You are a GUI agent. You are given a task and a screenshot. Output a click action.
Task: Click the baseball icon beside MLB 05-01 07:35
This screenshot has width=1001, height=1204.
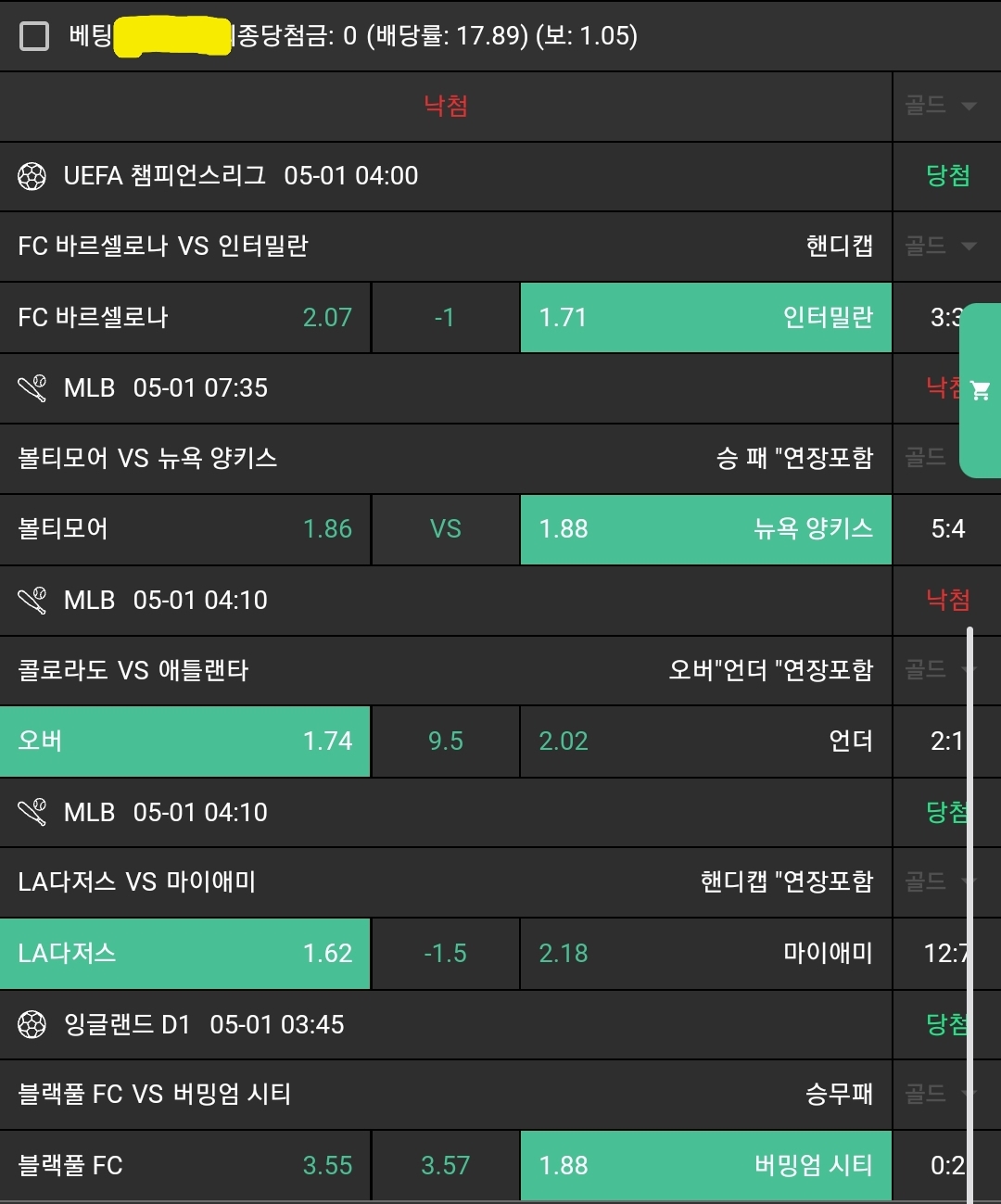(x=32, y=388)
